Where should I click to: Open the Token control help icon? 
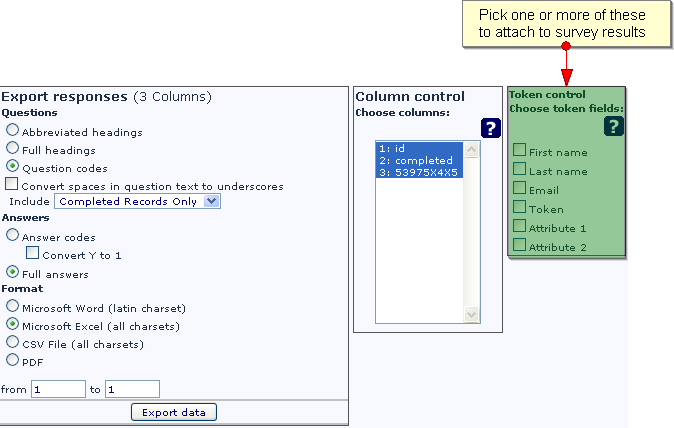tap(613, 125)
